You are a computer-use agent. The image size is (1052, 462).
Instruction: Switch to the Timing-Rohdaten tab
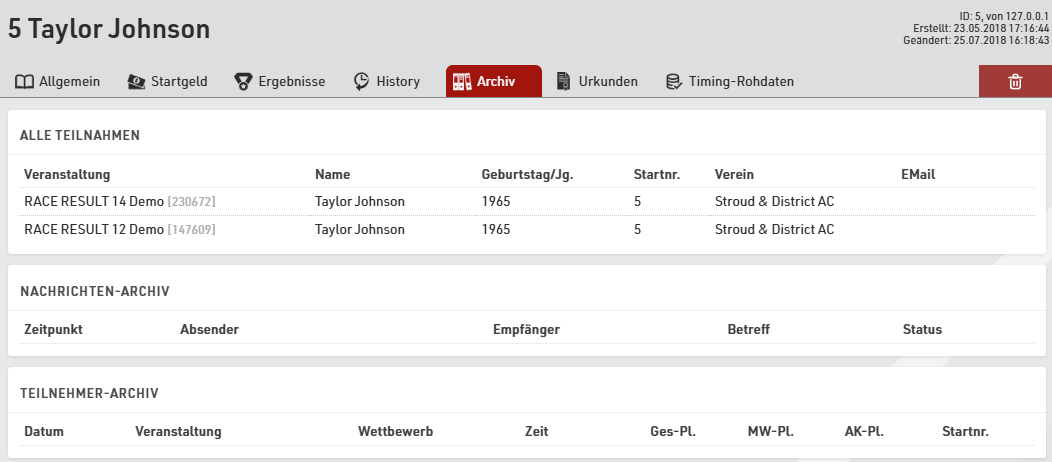[741, 82]
